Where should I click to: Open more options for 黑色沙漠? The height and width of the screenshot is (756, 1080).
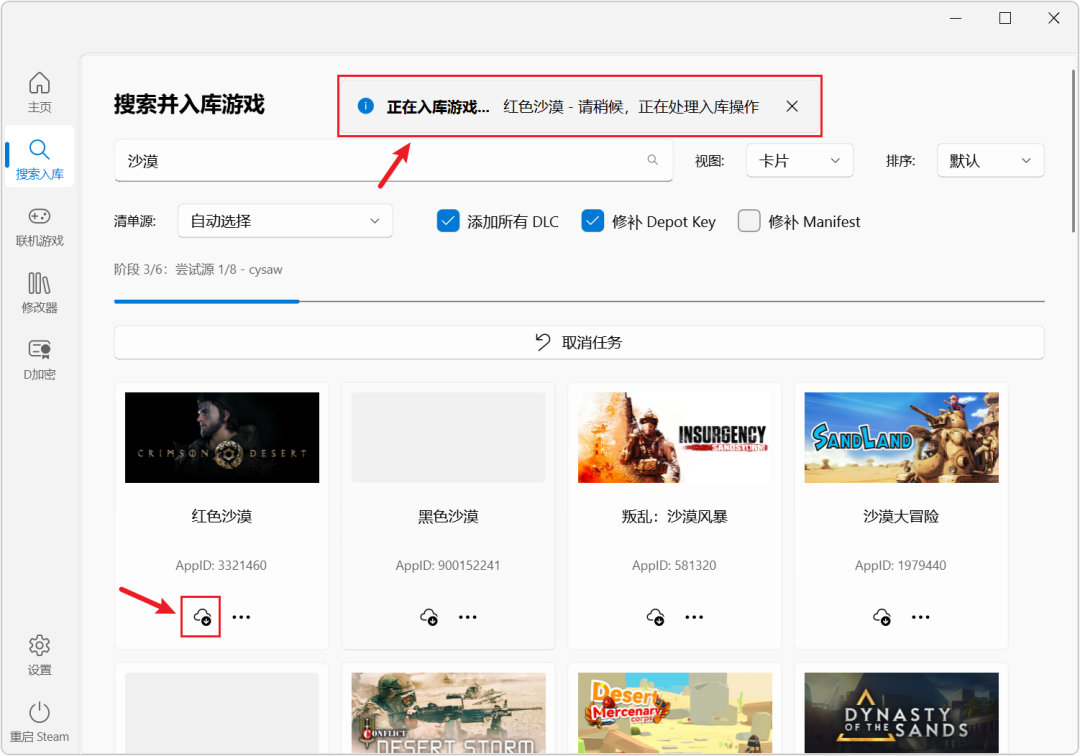click(468, 617)
